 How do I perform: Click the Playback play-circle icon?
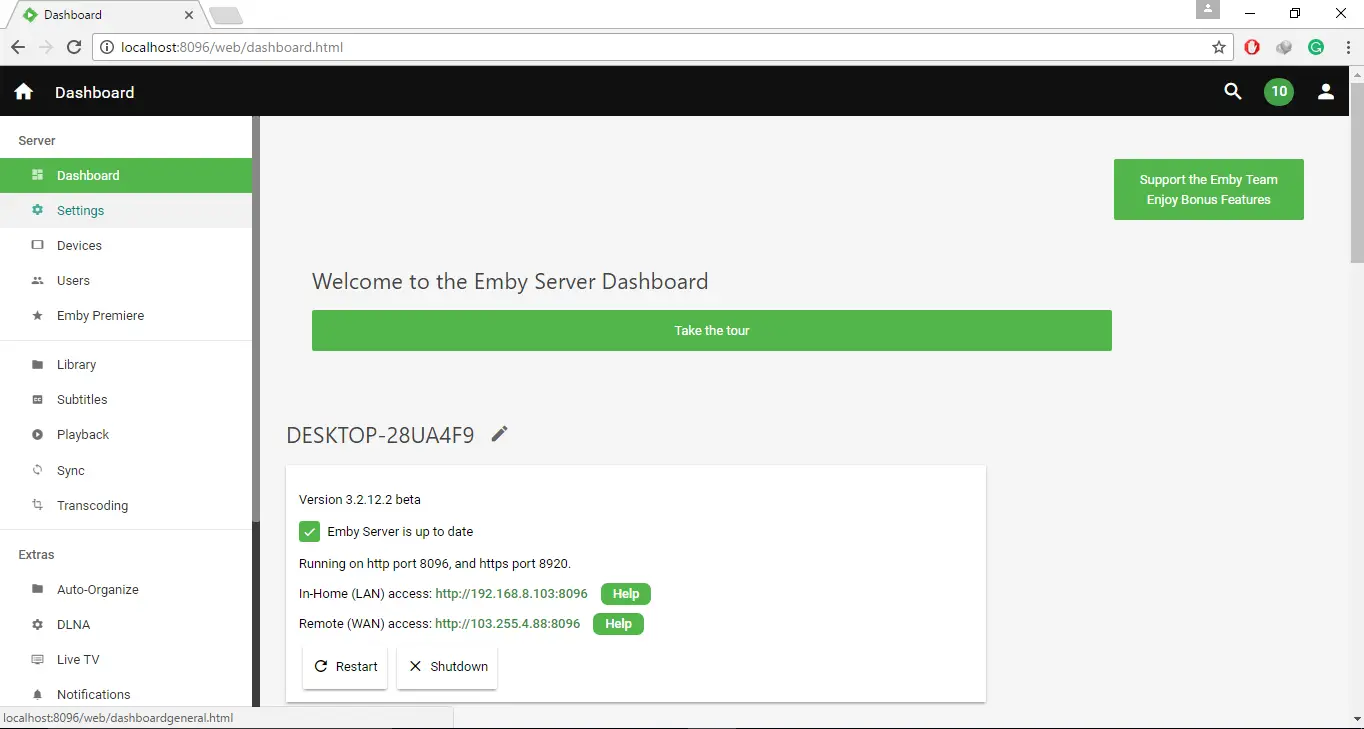click(38, 434)
